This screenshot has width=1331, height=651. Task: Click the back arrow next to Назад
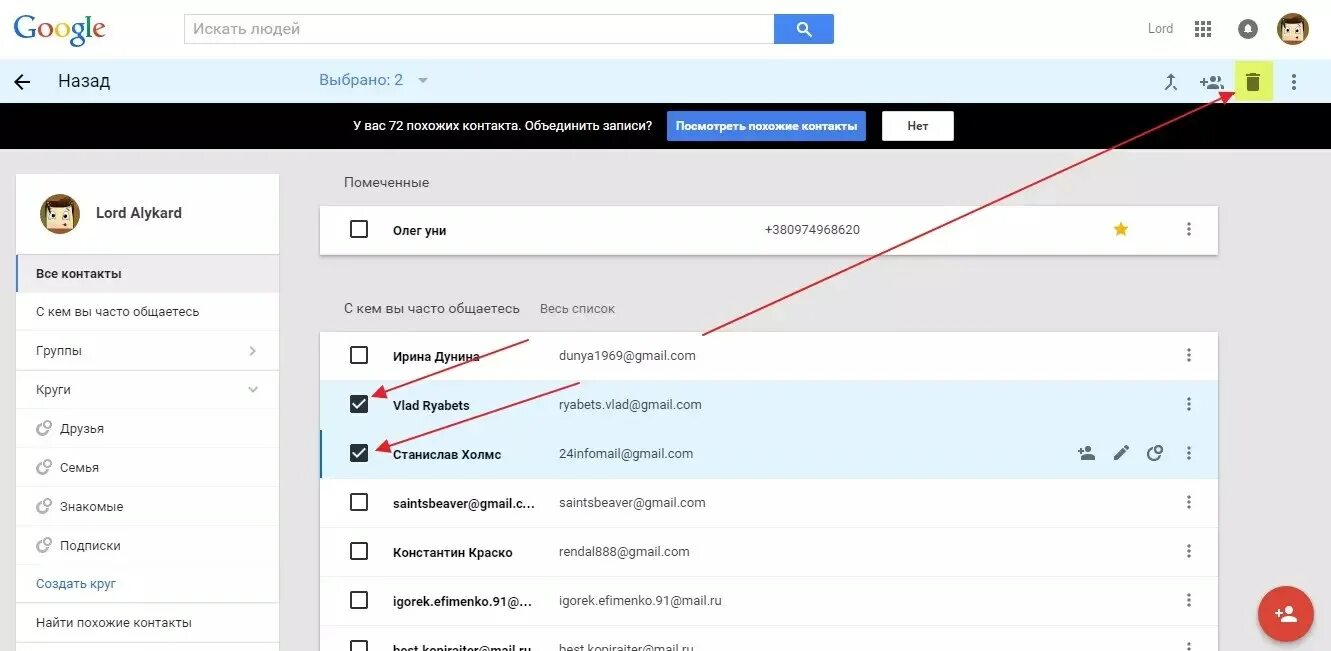pos(22,82)
